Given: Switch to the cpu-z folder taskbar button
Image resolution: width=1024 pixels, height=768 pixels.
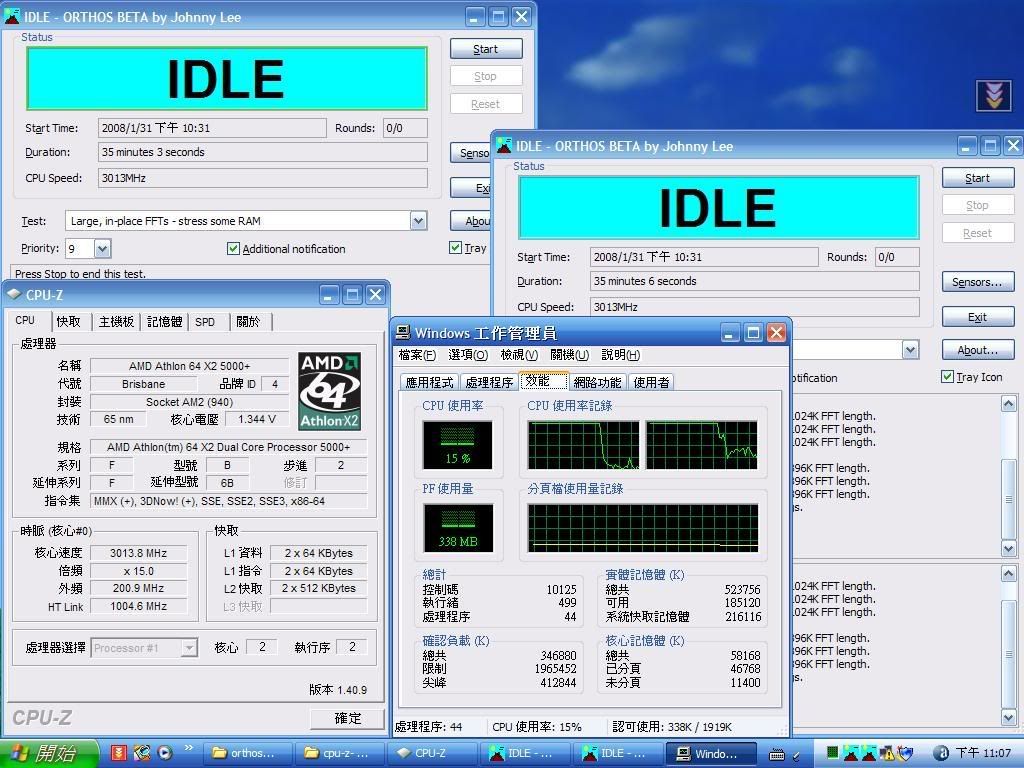Looking at the screenshot, I should (338, 754).
